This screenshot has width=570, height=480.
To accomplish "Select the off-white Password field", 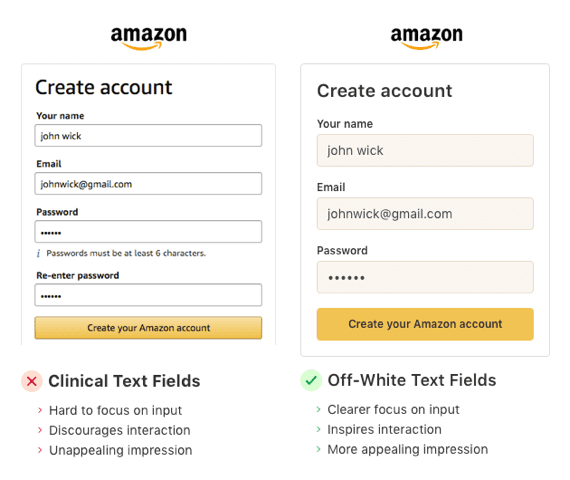I will coord(425,277).
